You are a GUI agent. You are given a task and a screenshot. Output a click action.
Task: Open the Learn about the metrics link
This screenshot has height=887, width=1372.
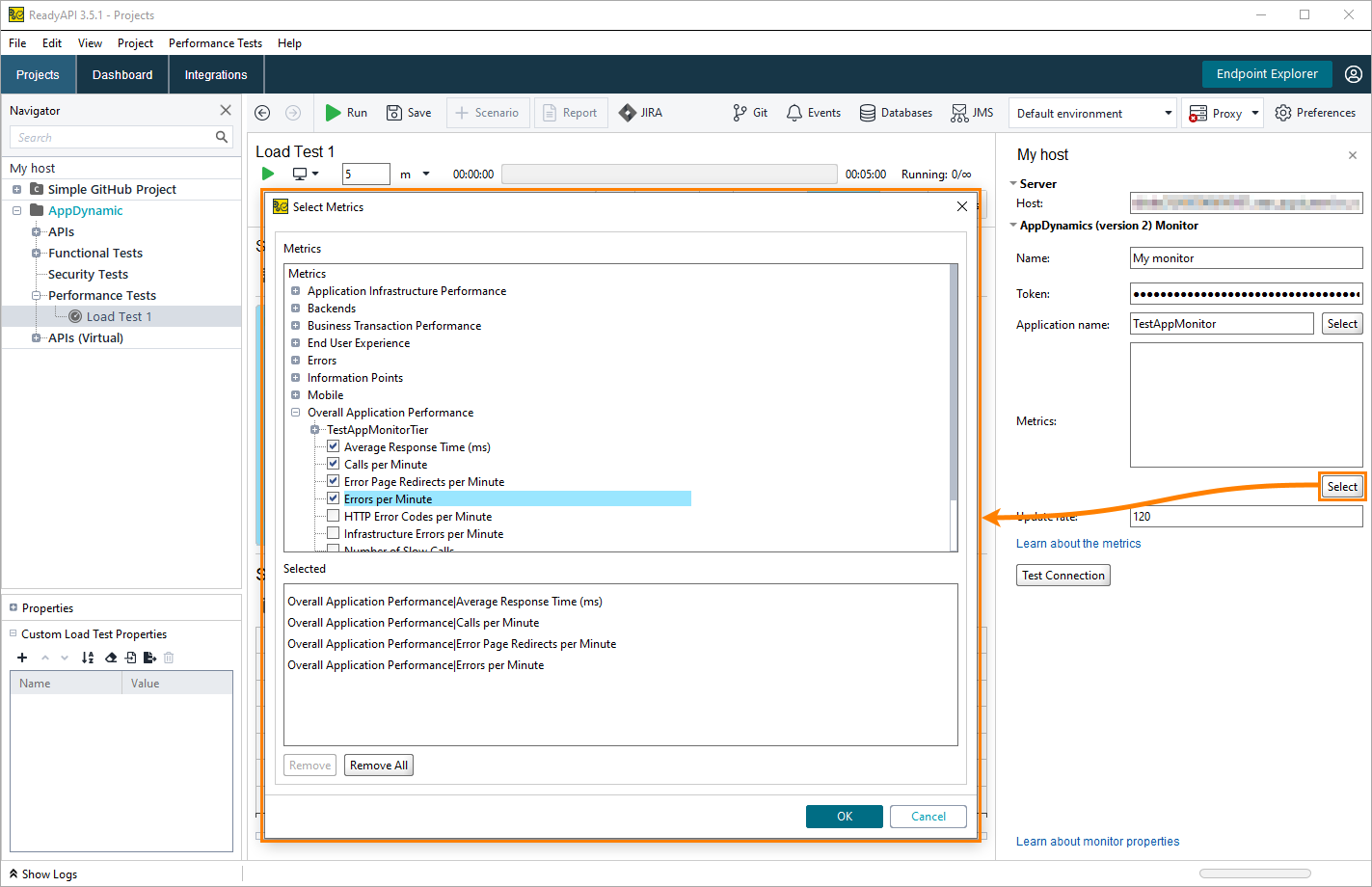pyautogui.click(x=1078, y=543)
